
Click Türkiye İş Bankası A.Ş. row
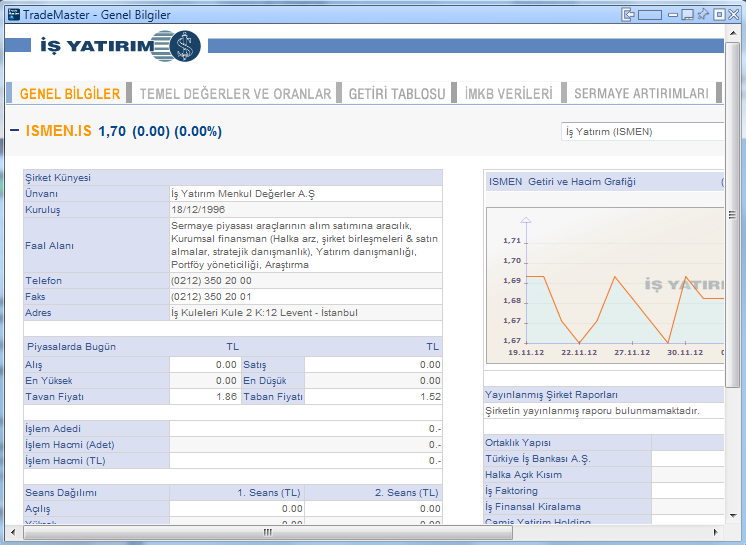coord(604,459)
